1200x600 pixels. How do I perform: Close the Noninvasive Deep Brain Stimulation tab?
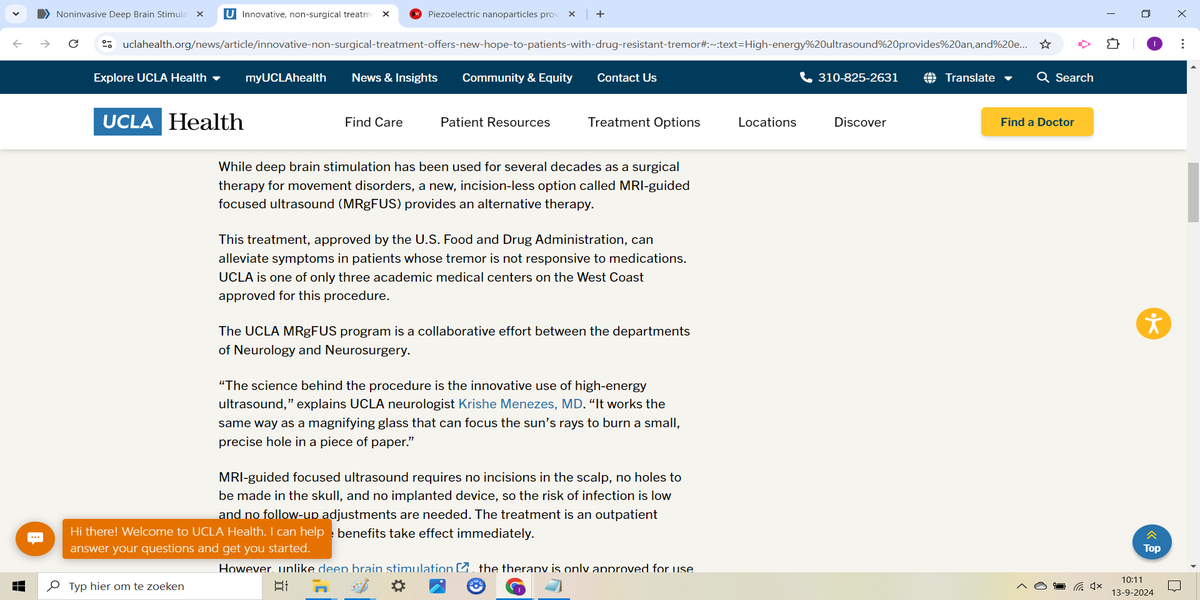click(199, 15)
